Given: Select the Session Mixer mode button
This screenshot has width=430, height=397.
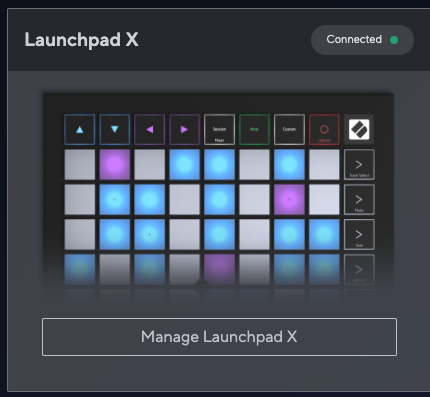Looking at the screenshot, I should (x=219, y=129).
